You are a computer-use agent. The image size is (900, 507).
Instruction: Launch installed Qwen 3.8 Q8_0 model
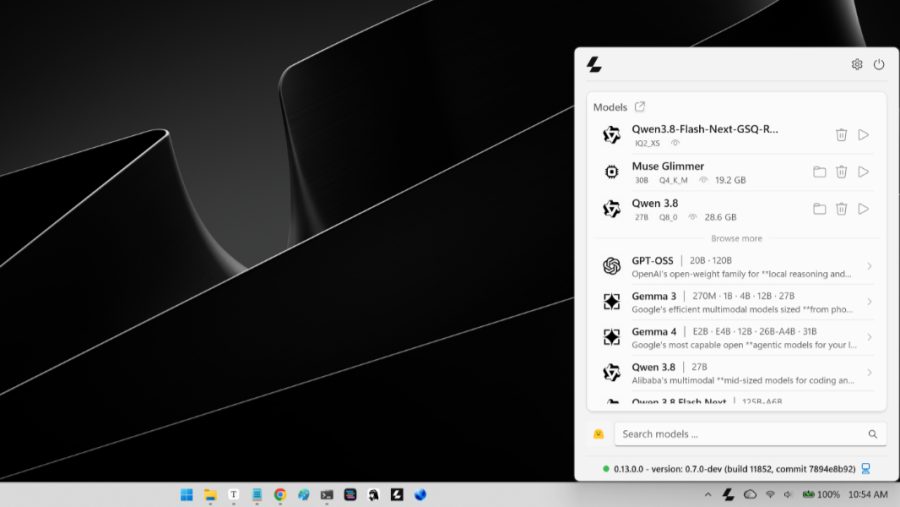863,209
